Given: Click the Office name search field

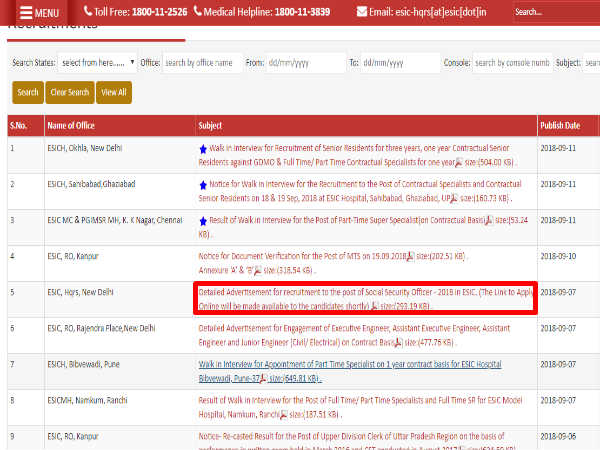Looking at the screenshot, I should (x=202, y=62).
